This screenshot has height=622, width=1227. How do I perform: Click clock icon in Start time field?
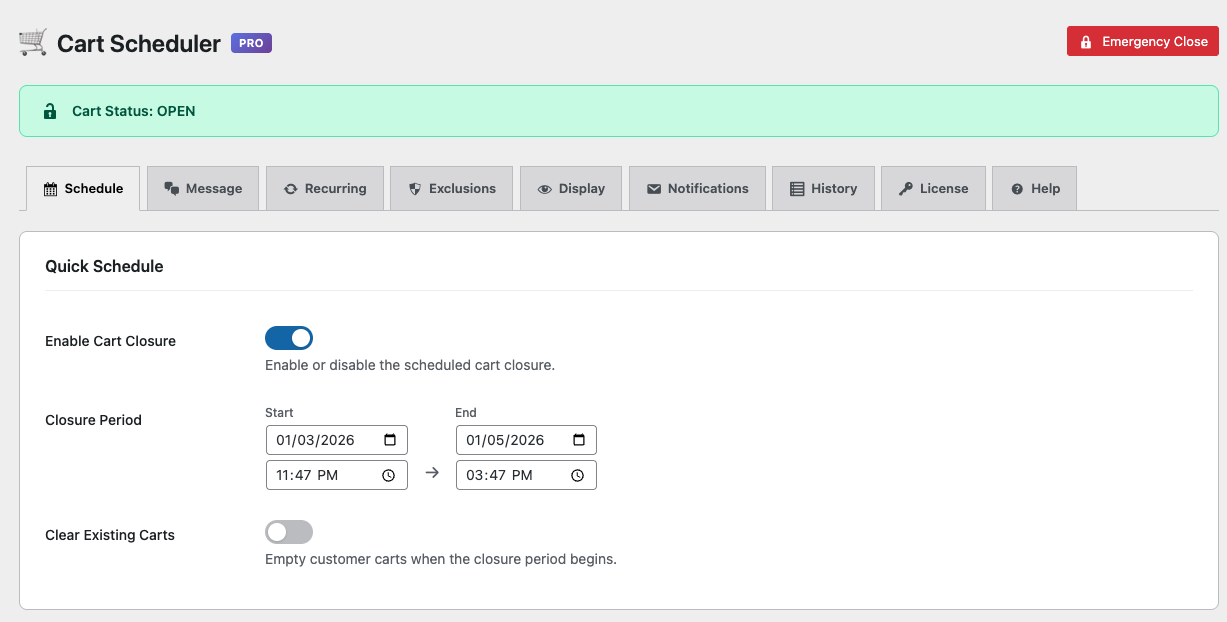click(389, 476)
